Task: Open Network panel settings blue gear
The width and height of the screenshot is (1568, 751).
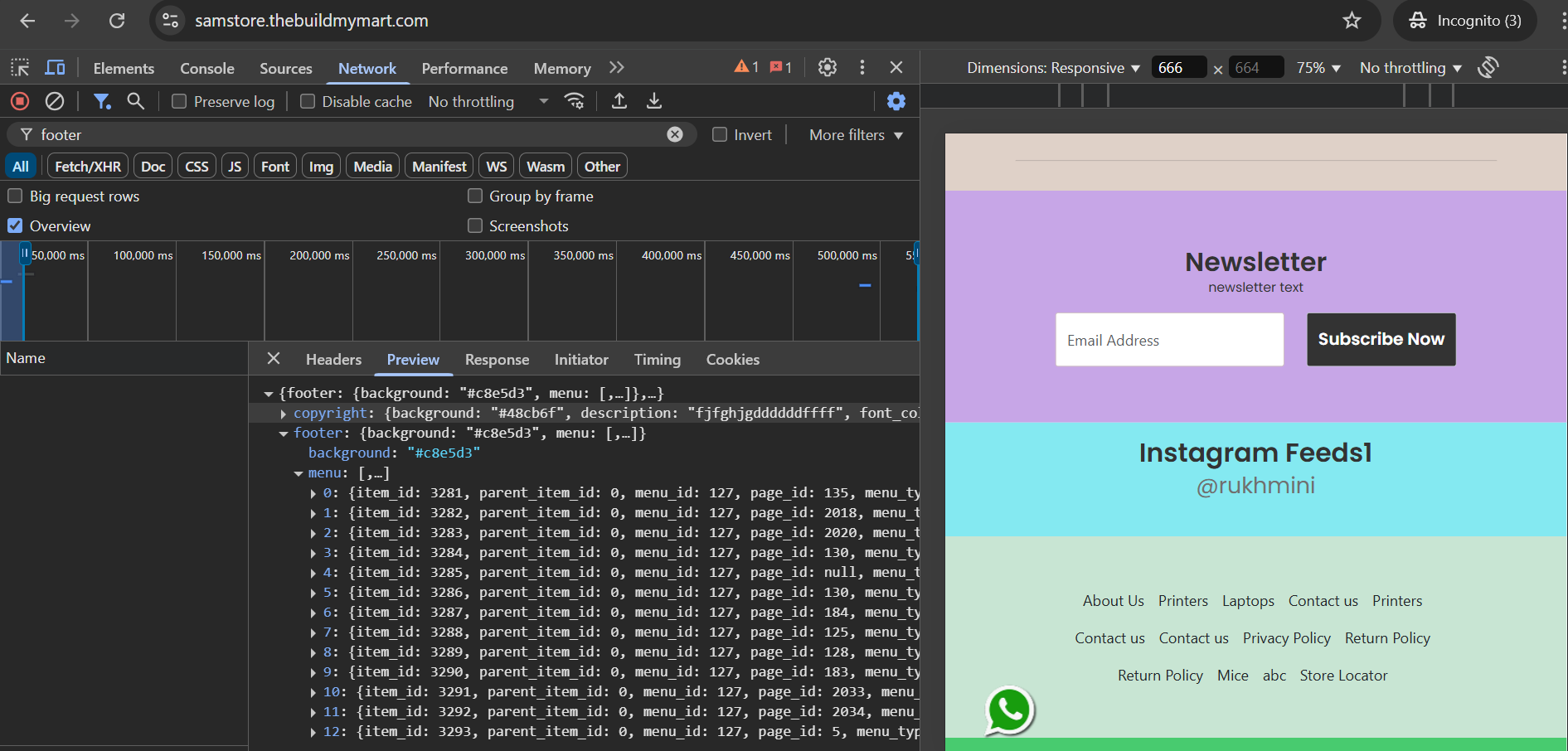Action: (896, 101)
